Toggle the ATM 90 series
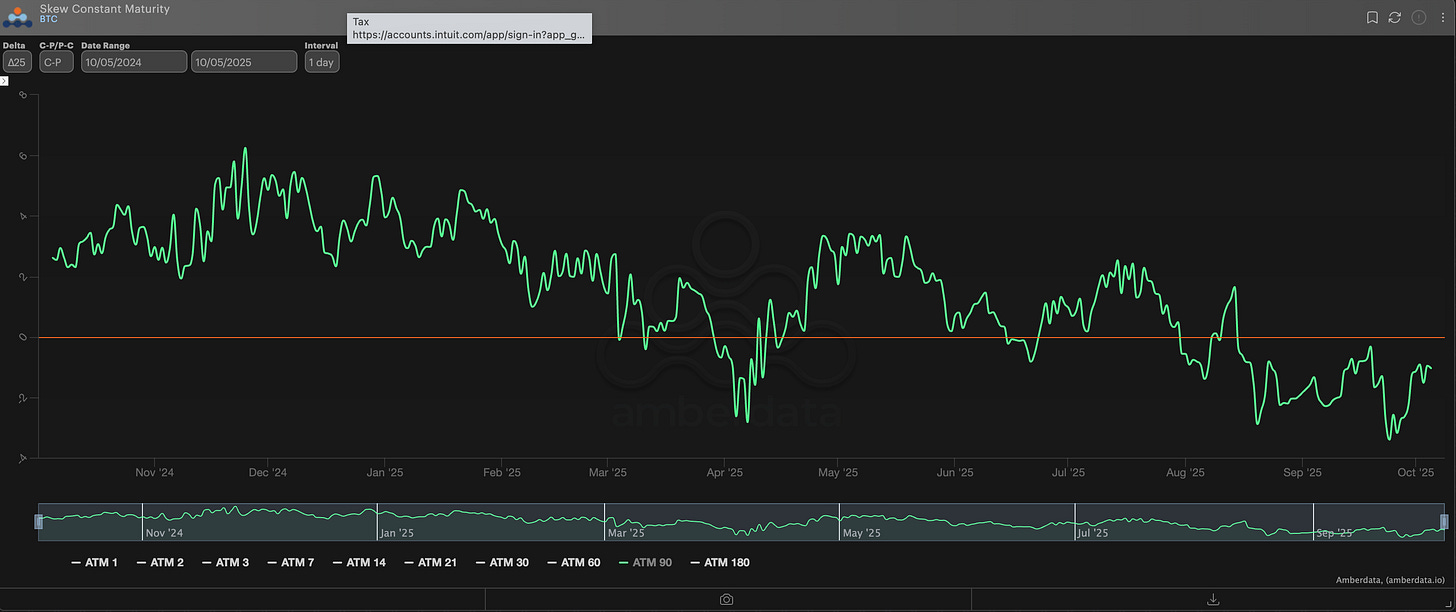1456x612 pixels. (645, 563)
